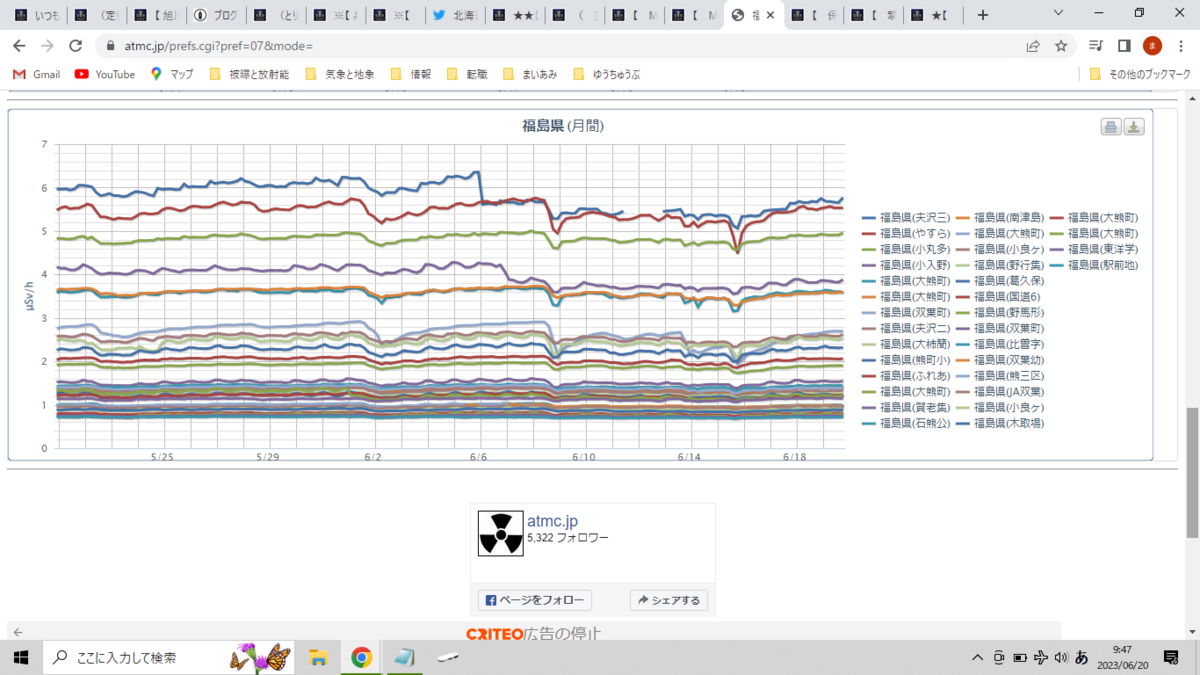Open the tab search dropdown chevron
The width and height of the screenshot is (1200, 675).
(1060, 14)
